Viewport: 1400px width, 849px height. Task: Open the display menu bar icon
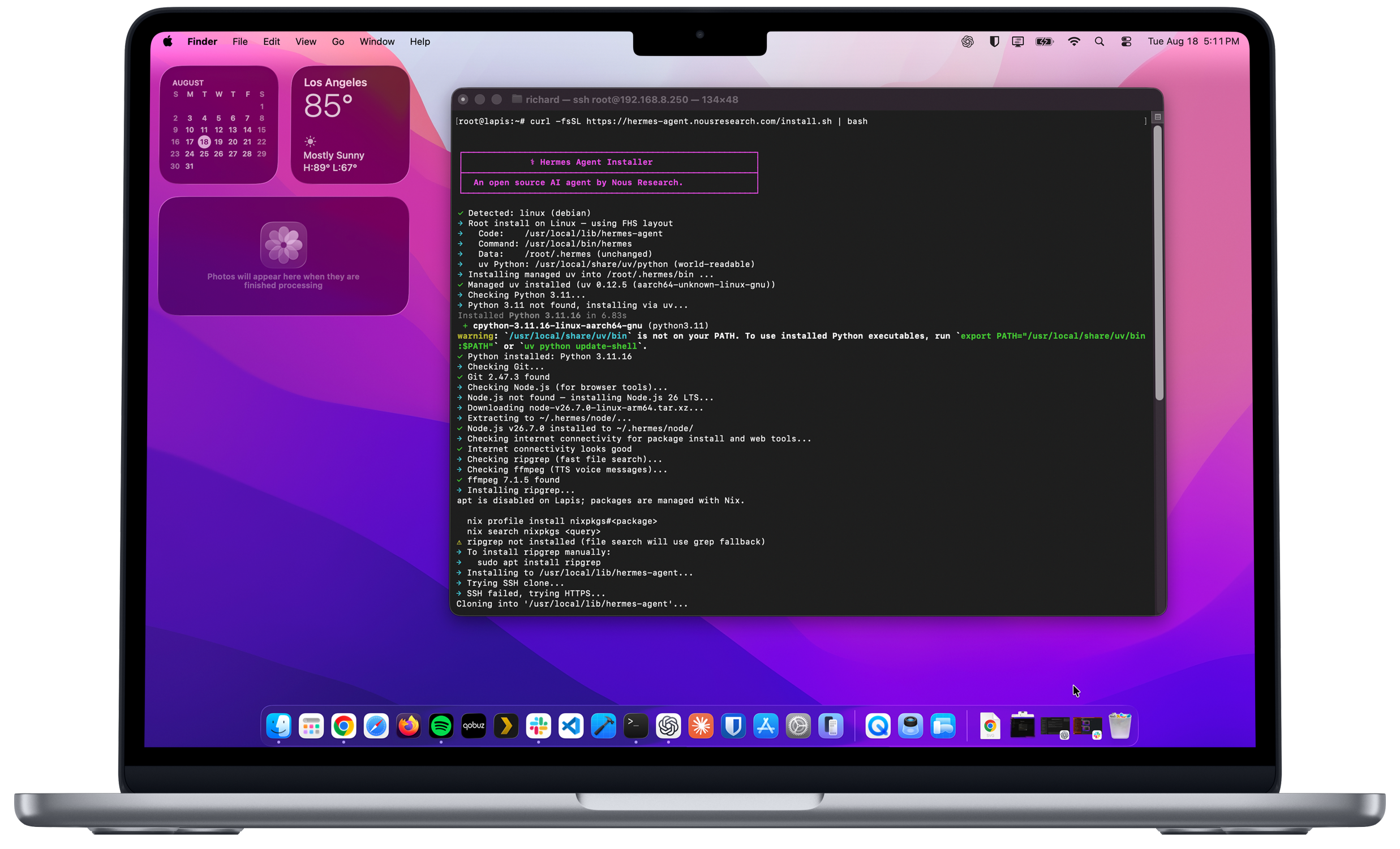[x=1017, y=41]
